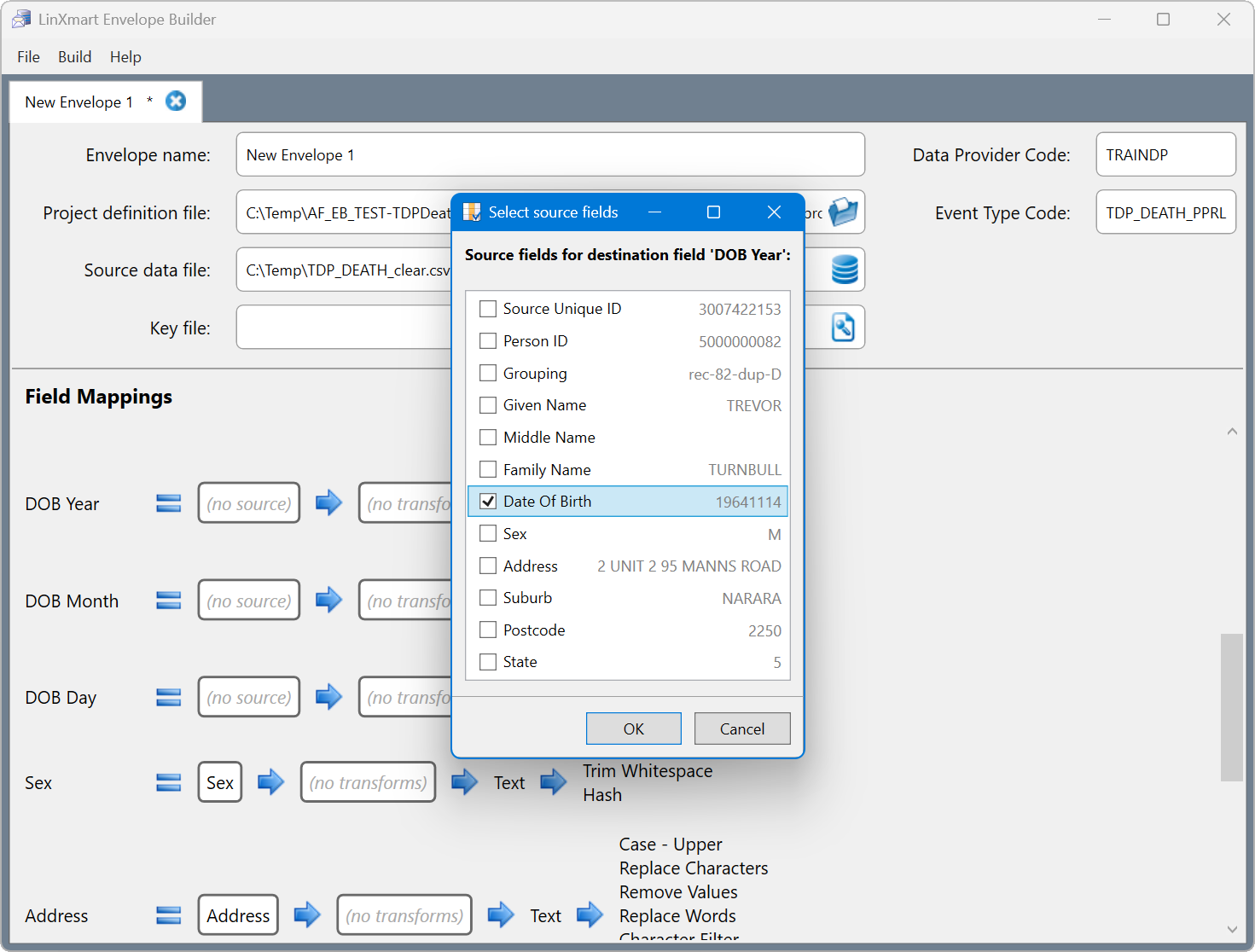
Task: Click the blue arrow after DOB Month source
Action: tap(328, 601)
